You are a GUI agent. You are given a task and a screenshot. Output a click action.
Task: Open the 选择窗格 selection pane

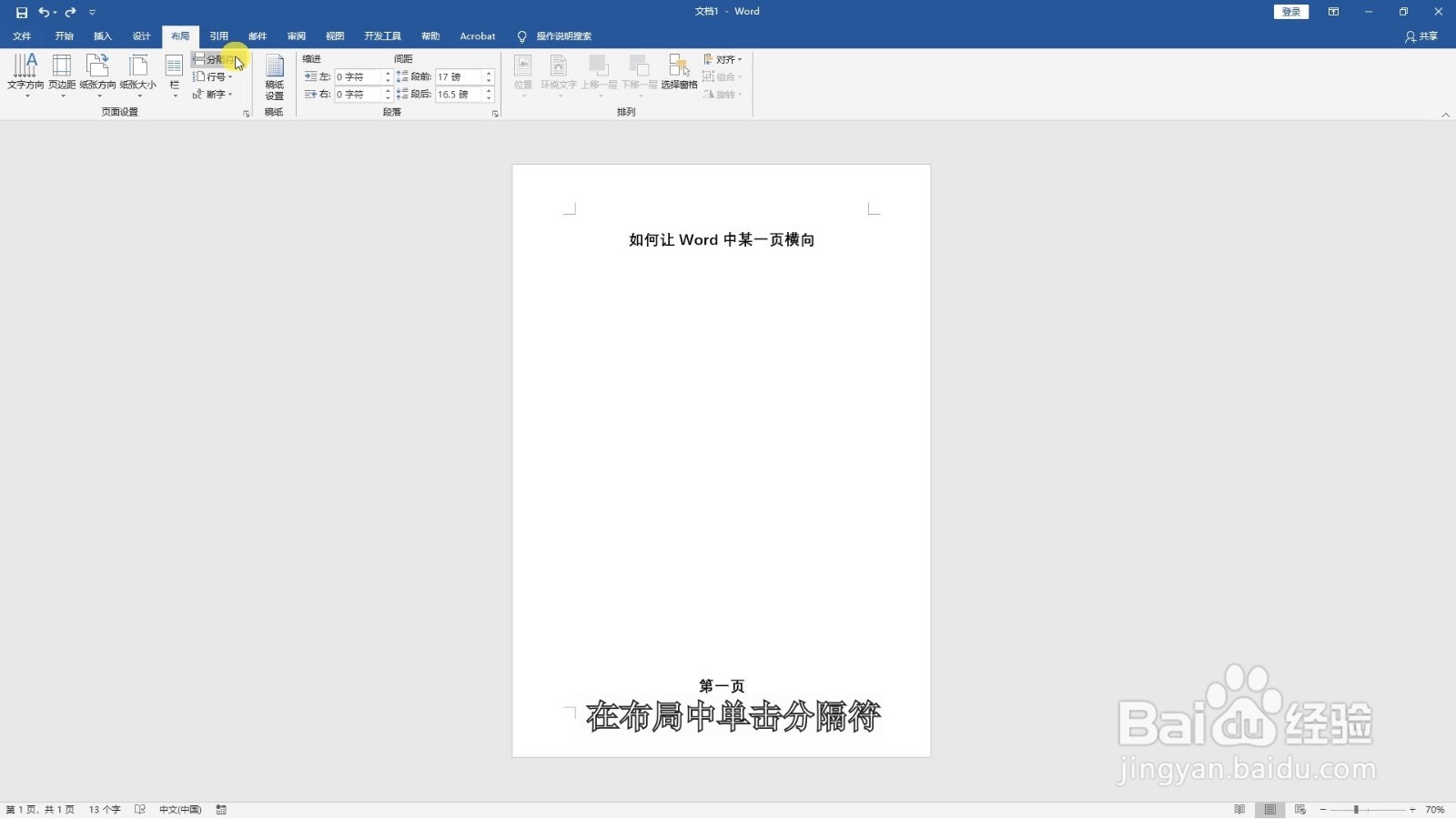pyautogui.click(x=679, y=73)
